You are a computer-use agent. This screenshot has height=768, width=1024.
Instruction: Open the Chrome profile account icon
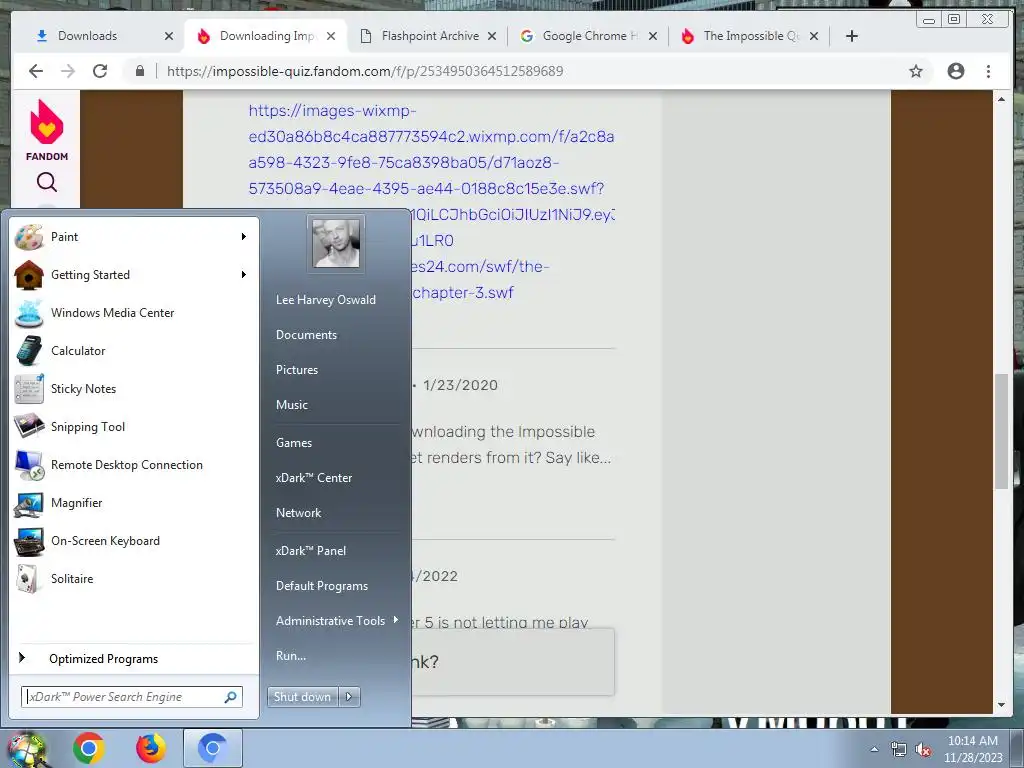(955, 71)
